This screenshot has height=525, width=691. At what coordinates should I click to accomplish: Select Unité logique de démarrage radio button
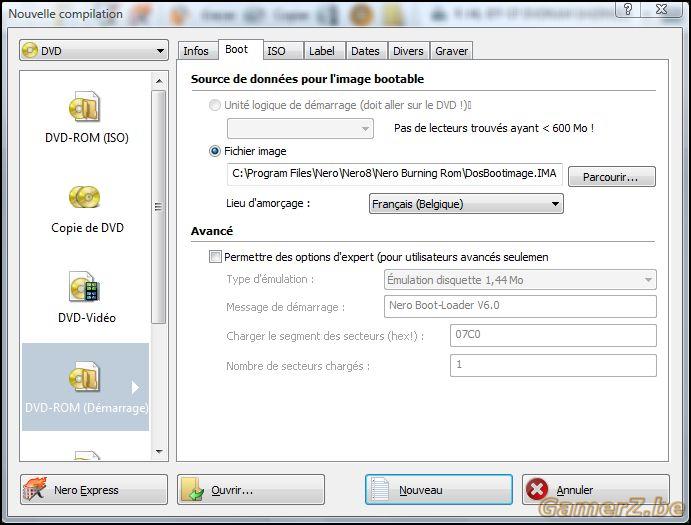(x=215, y=105)
